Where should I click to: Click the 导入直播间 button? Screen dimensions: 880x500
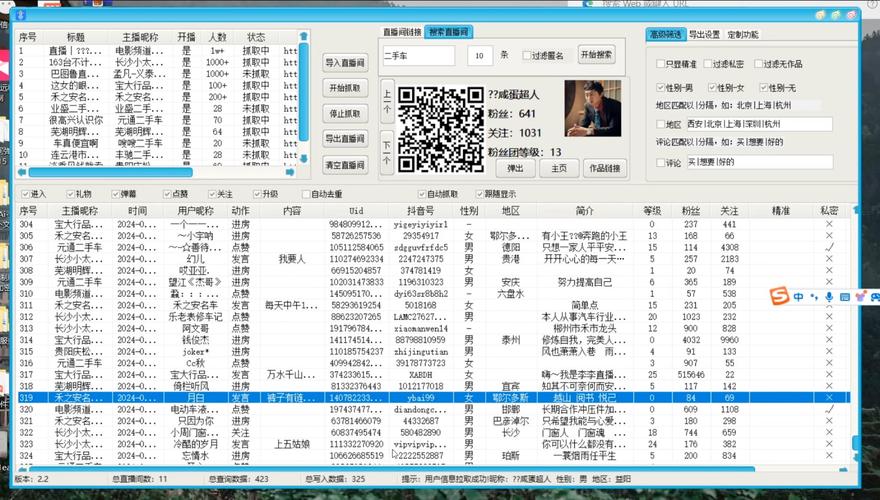(345, 62)
